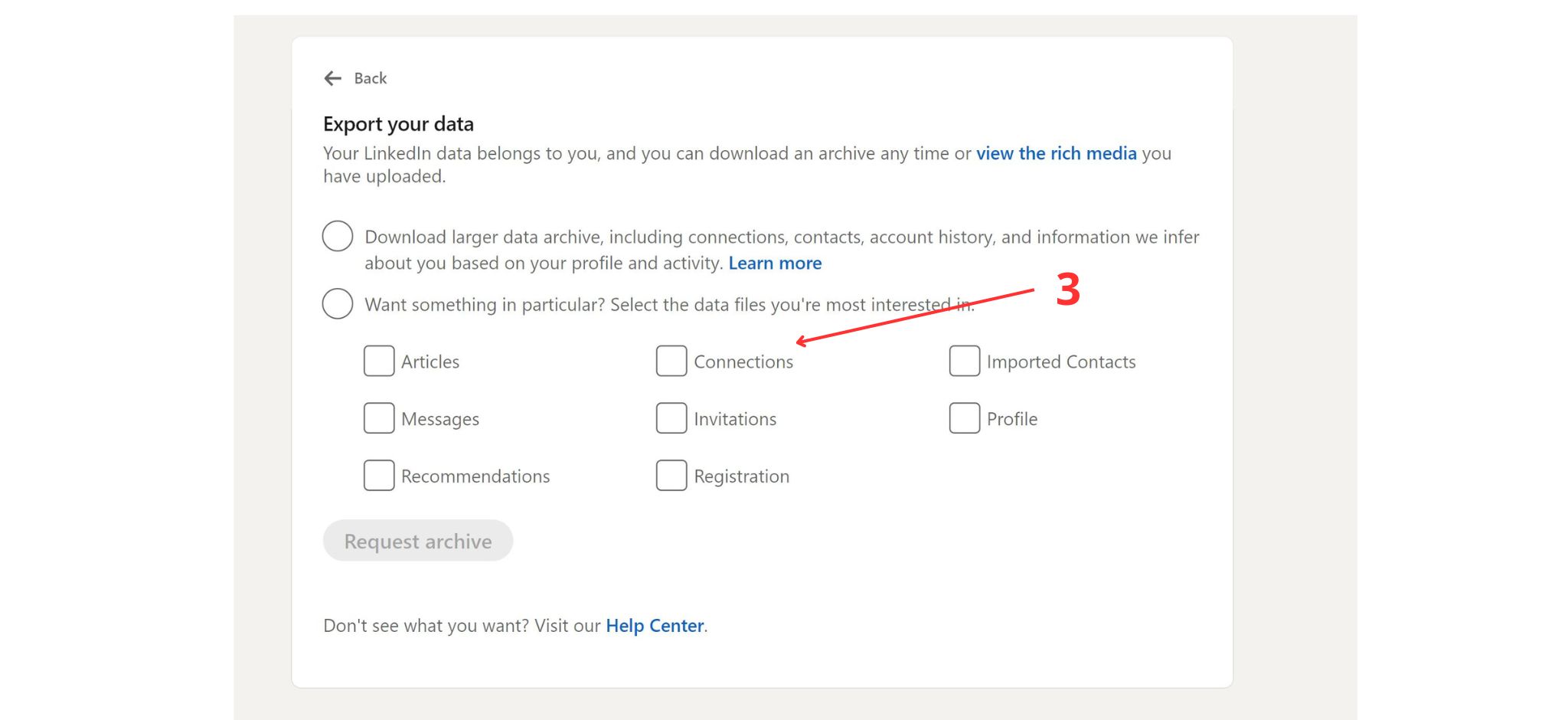The image size is (1568, 720).
Task: Select the Invitations checkbox
Action: click(x=671, y=418)
